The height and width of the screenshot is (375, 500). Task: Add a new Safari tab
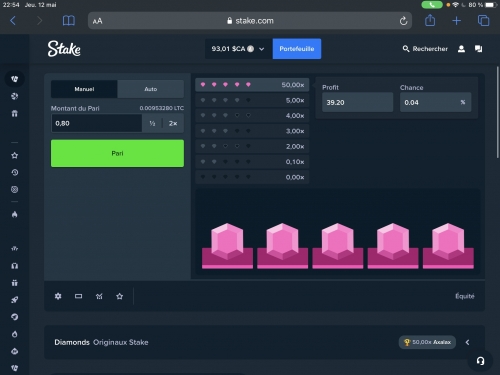[x=456, y=21]
